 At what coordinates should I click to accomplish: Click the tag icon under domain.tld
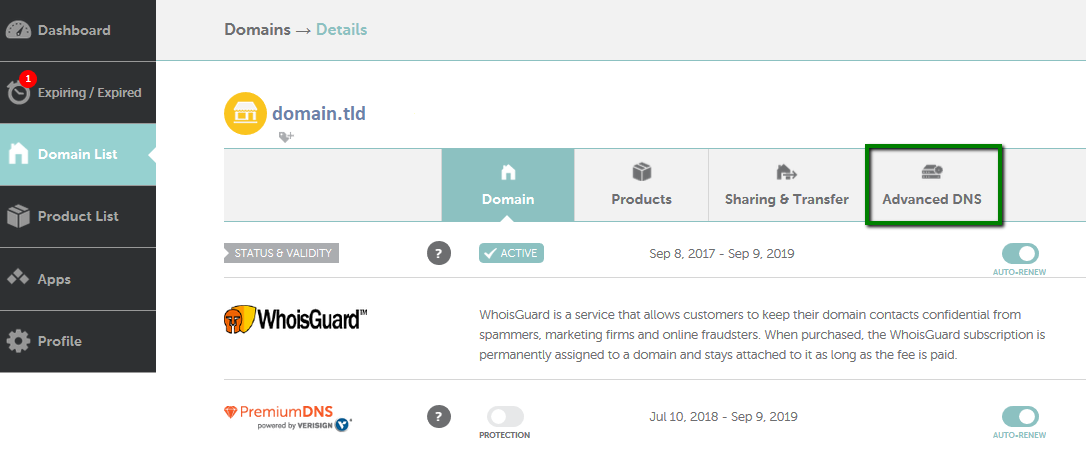click(286, 138)
